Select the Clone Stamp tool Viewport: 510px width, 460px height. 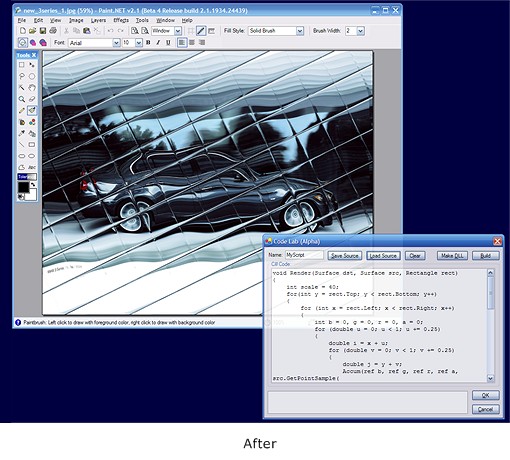(x=32, y=133)
